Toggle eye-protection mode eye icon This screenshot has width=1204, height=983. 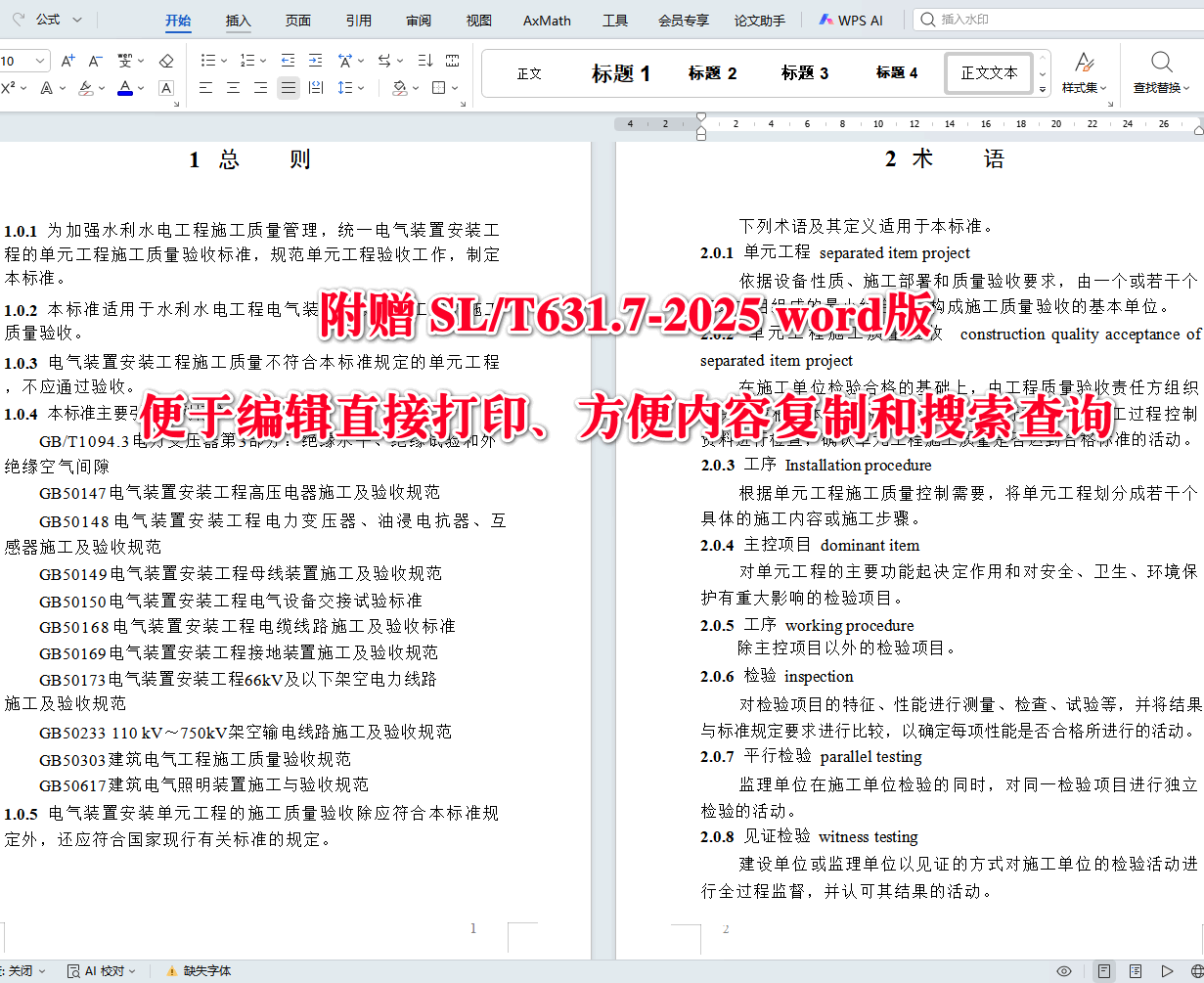pyautogui.click(x=1064, y=971)
